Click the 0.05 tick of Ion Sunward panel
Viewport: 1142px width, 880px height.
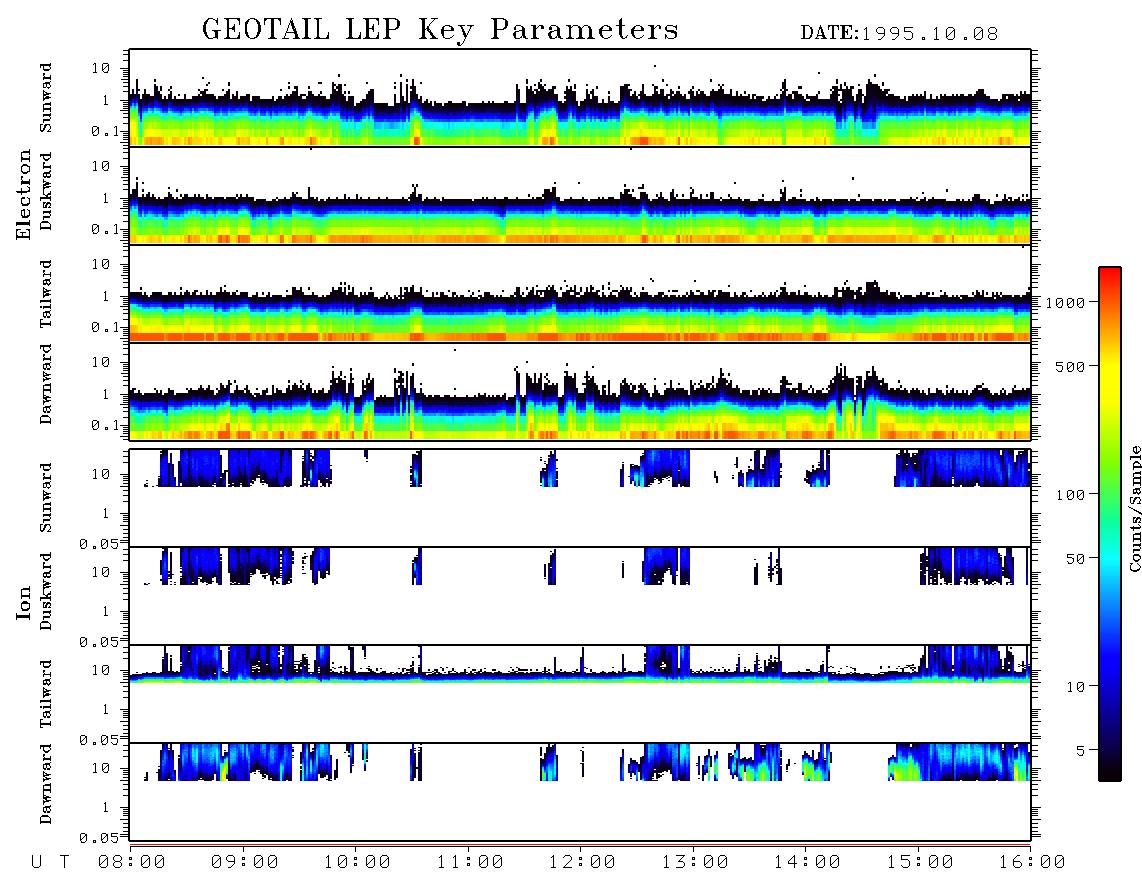[x=99, y=543]
